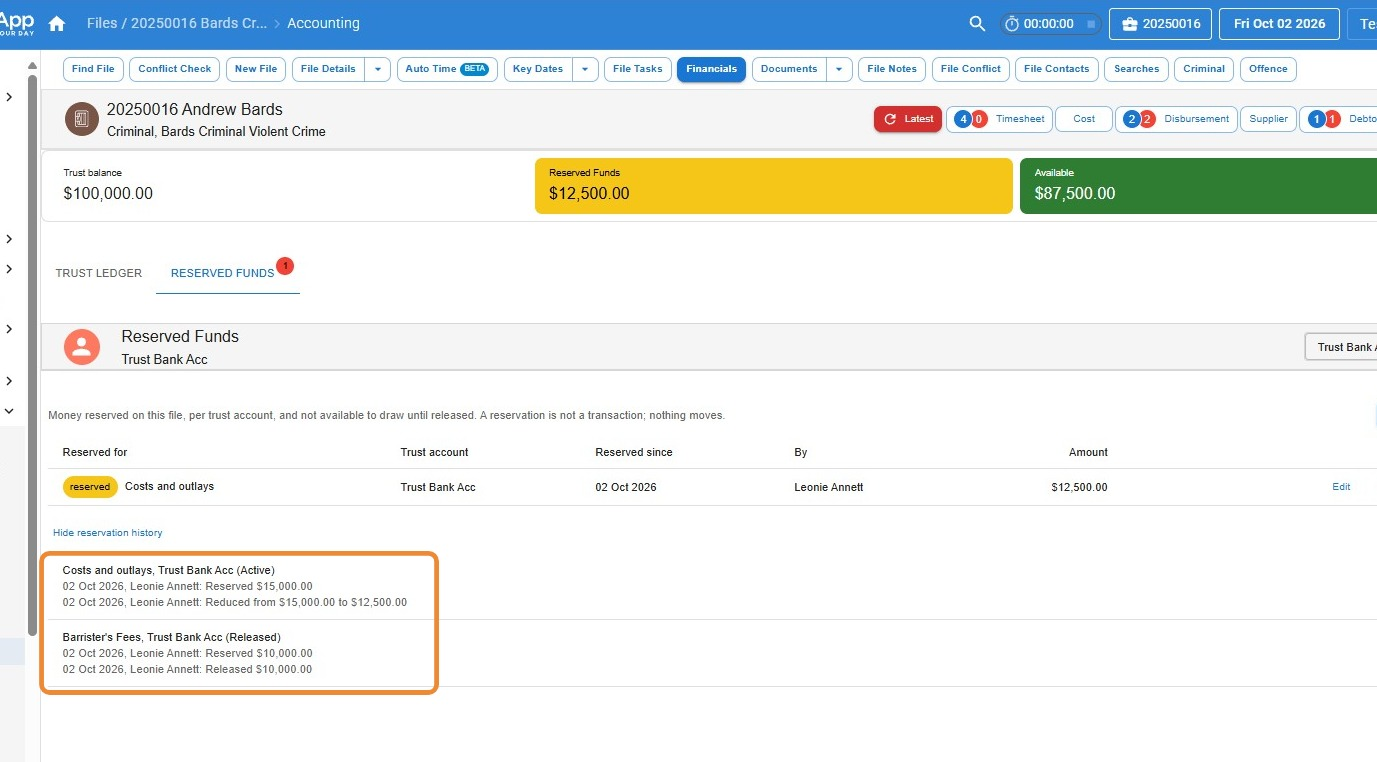1377x762 pixels.
Task: Create a New File
Action: [x=256, y=69]
